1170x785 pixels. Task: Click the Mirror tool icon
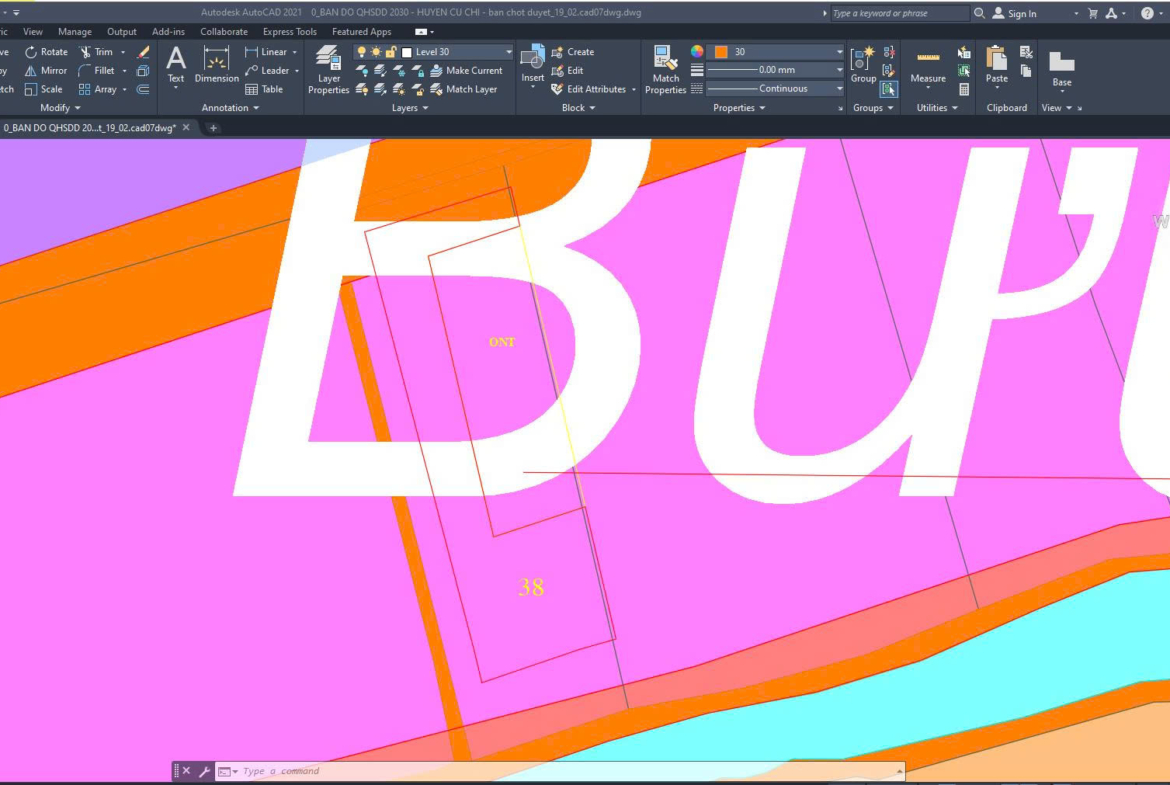(30, 71)
